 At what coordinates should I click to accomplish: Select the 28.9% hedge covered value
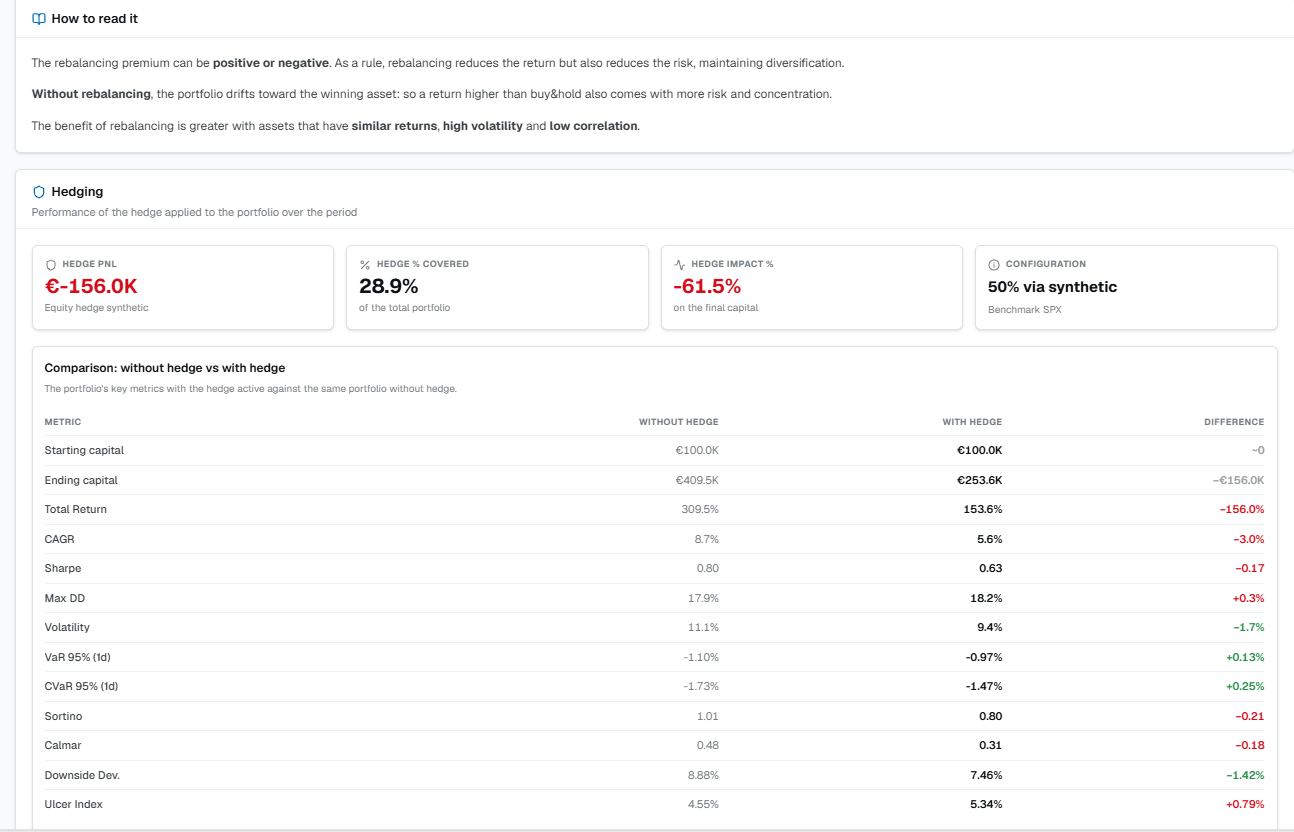coord(388,286)
